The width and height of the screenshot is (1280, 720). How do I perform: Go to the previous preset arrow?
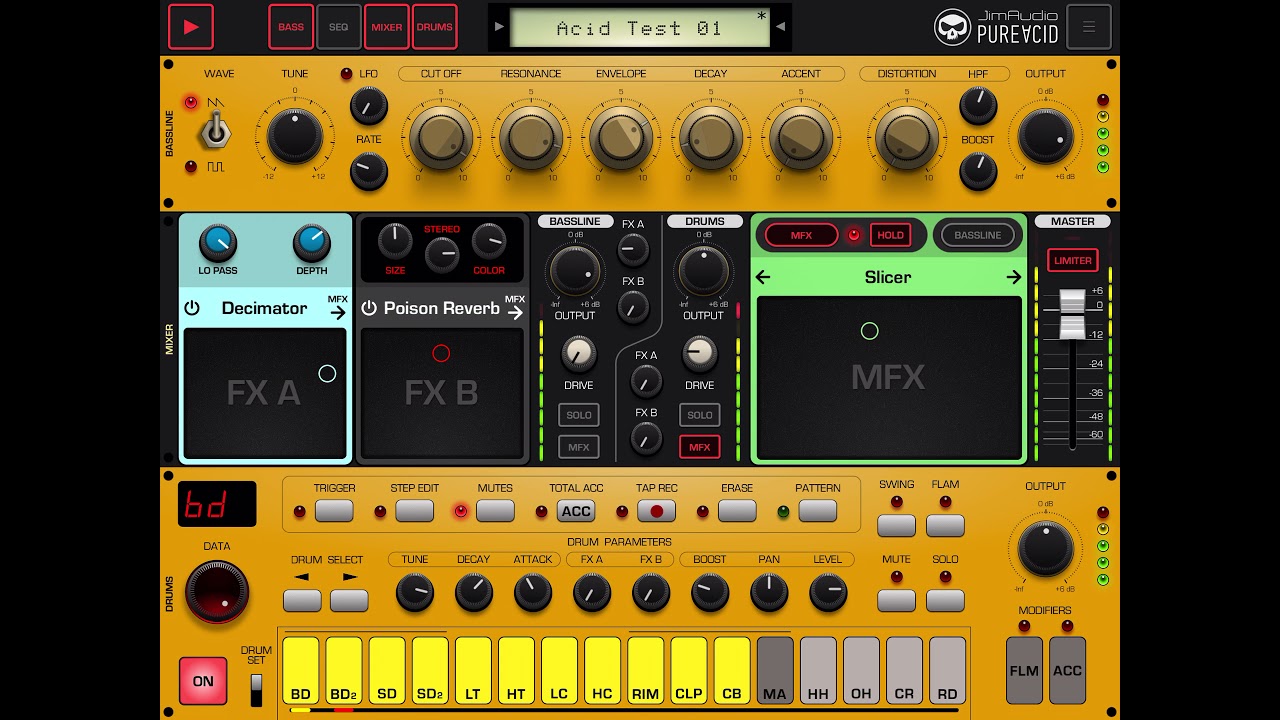pos(499,27)
